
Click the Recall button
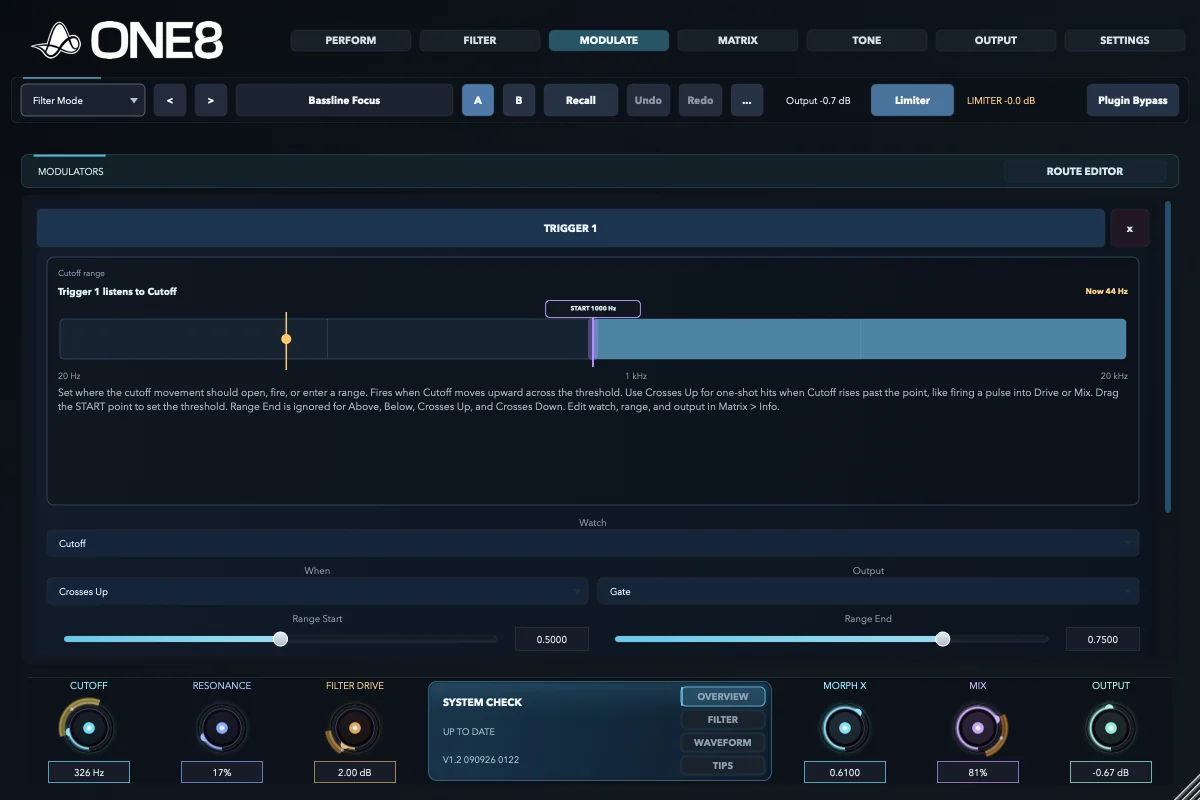tap(581, 100)
